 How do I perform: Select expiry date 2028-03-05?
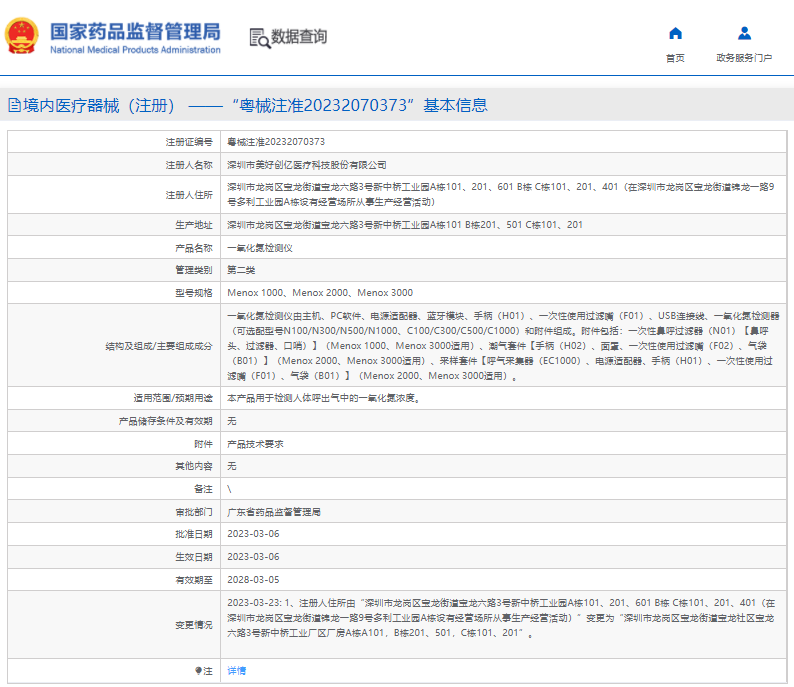click(253, 580)
